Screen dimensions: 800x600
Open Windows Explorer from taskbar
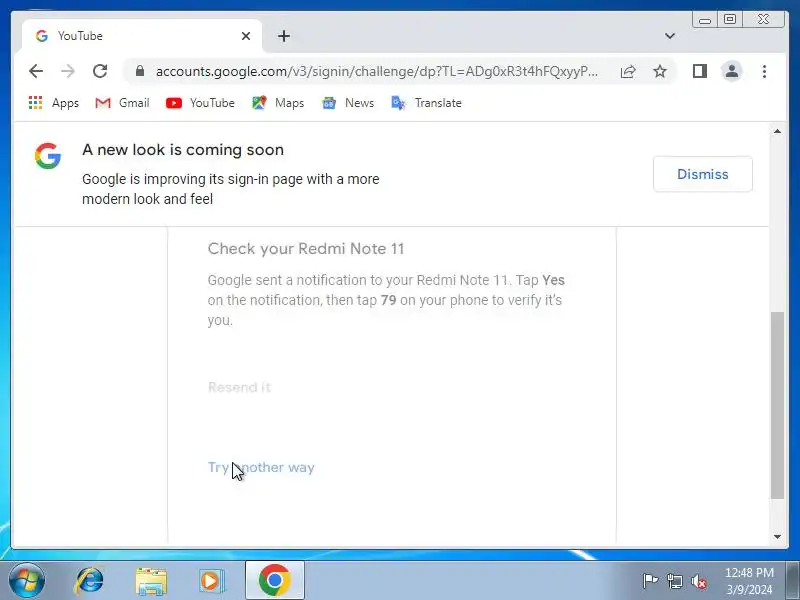(x=151, y=581)
